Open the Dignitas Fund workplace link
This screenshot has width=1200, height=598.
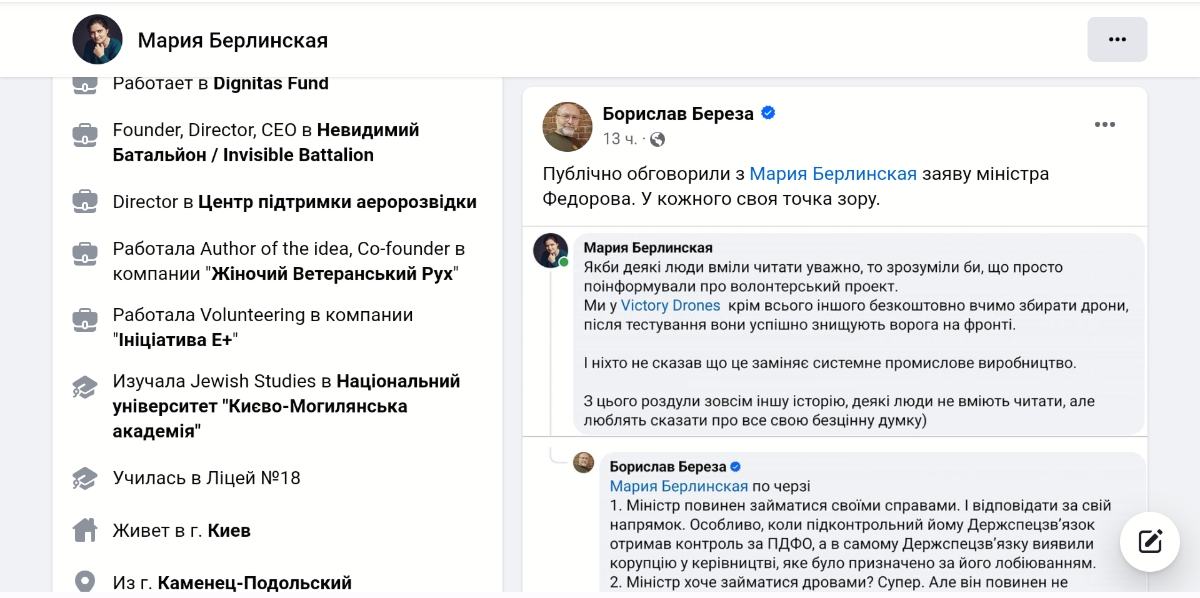tap(271, 84)
